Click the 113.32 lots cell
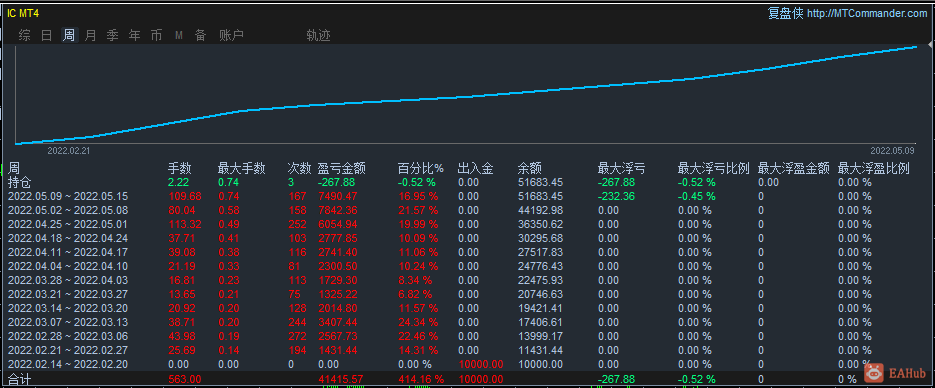 [x=184, y=224]
